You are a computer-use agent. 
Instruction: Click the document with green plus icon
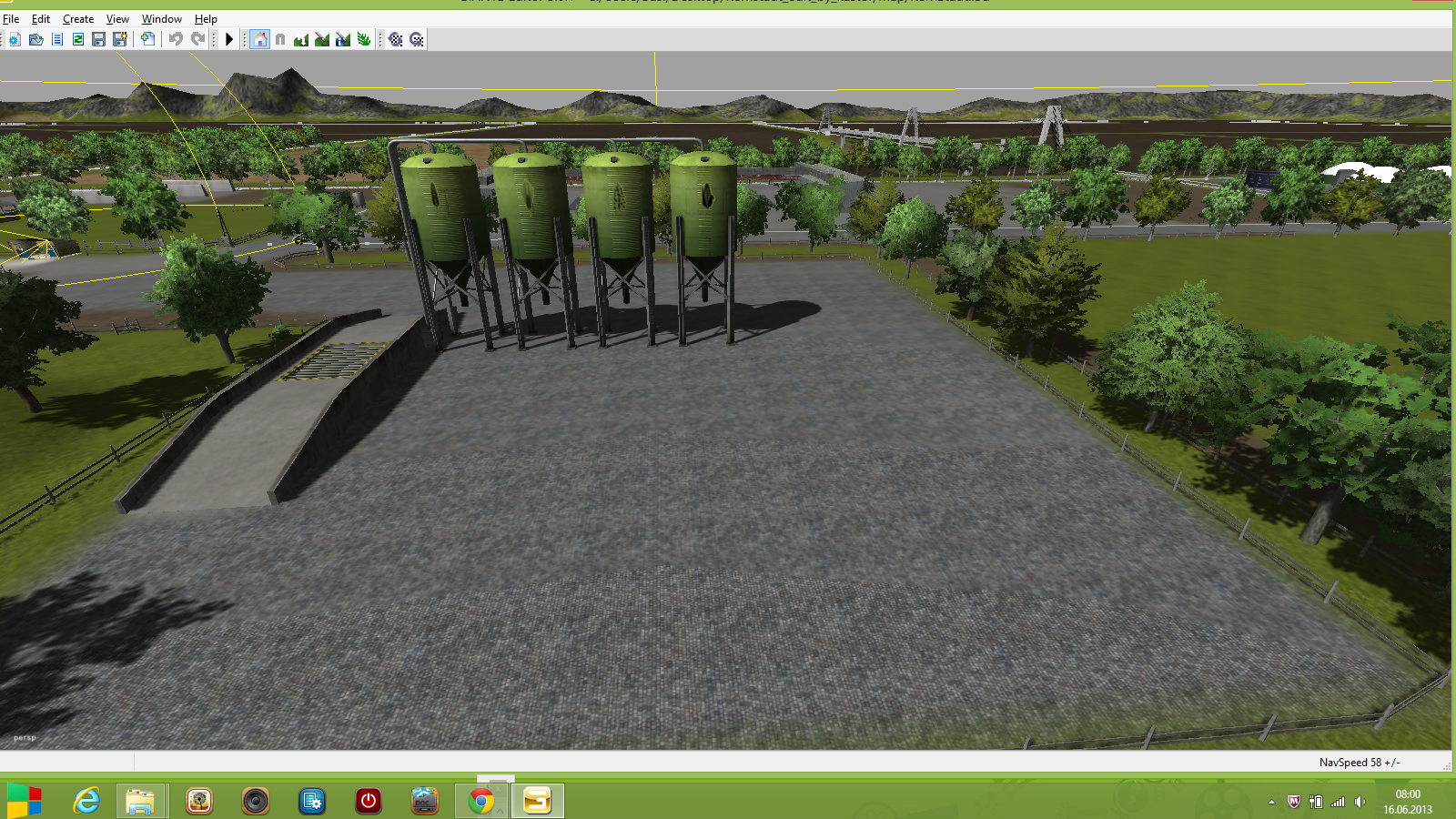click(x=147, y=39)
